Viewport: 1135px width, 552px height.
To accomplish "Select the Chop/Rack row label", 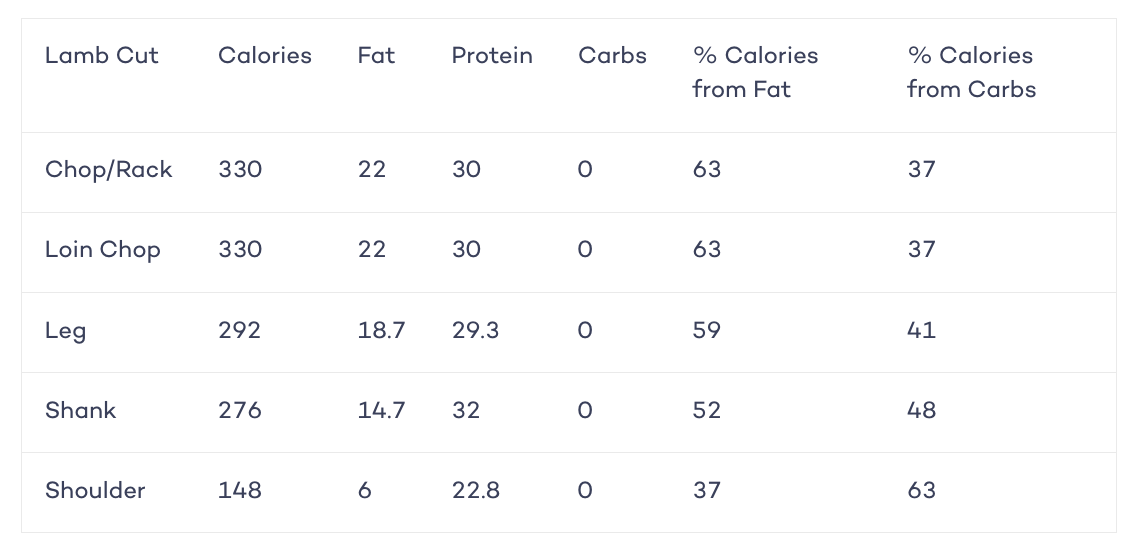I will point(109,169).
